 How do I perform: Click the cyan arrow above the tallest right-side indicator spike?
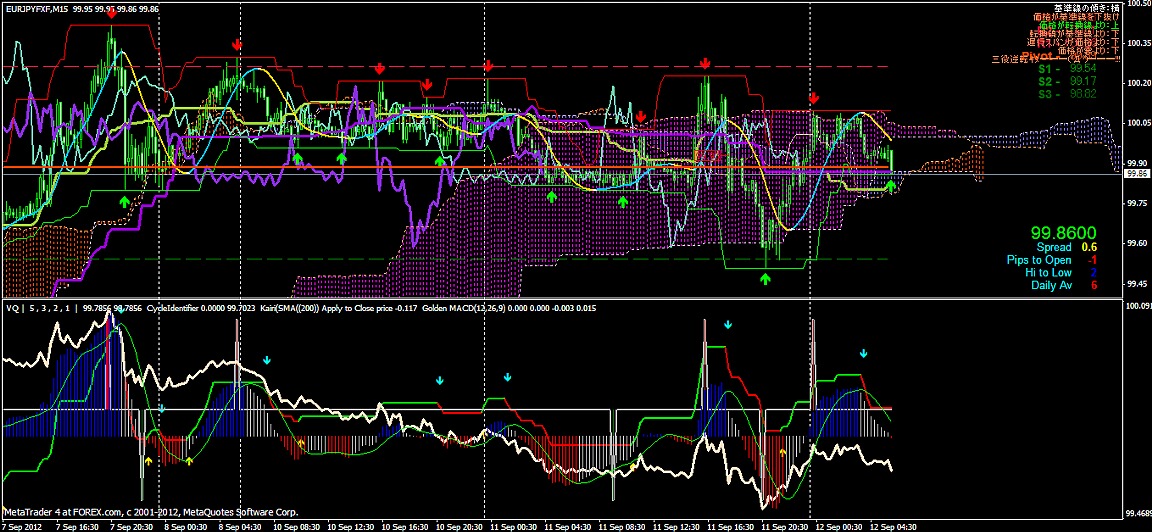728,326
